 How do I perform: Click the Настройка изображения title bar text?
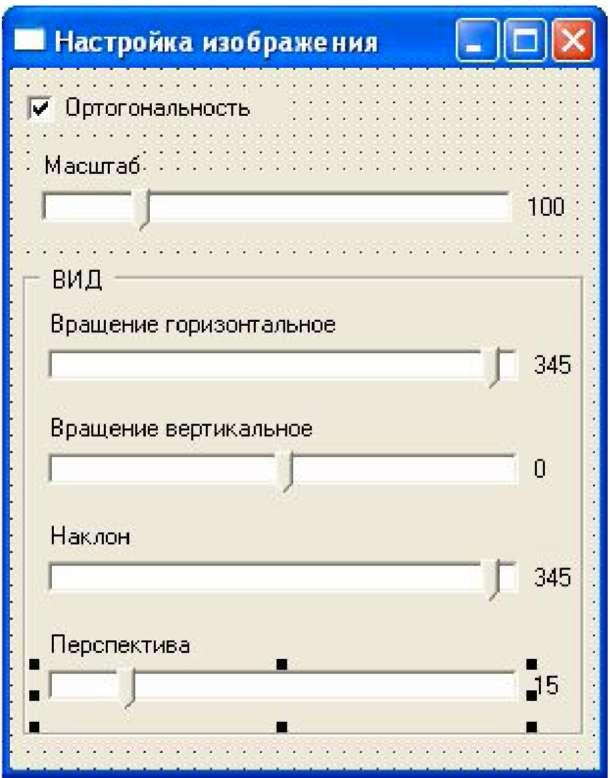(216, 42)
